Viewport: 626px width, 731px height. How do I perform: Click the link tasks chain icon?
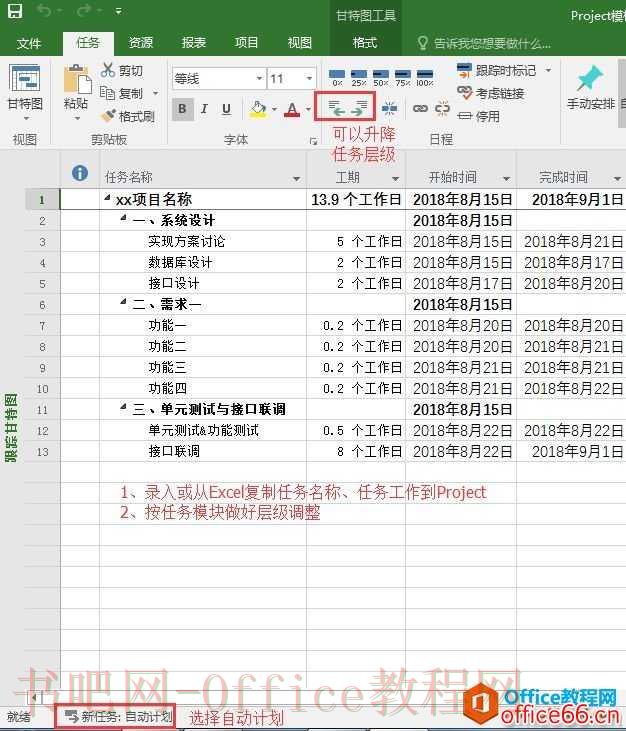tap(420, 109)
